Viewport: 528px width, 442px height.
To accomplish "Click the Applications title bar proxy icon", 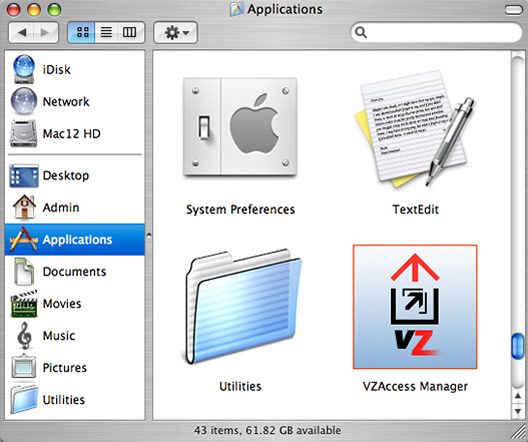I will 237,9.
